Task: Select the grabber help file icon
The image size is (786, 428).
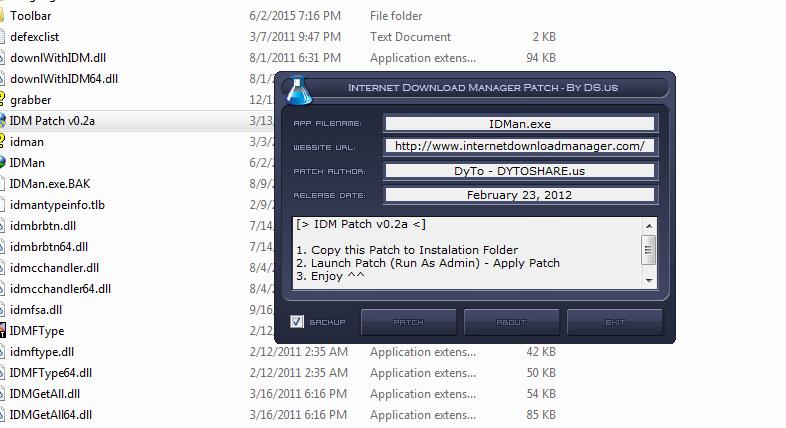Action: (x=2, y=99)
